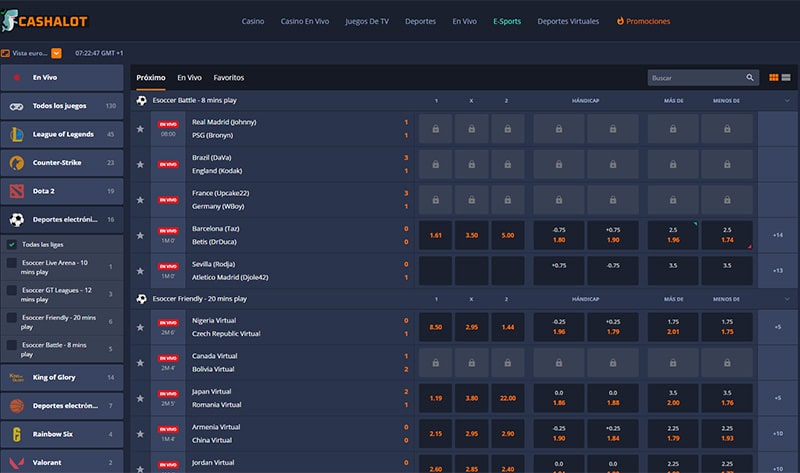Image resolution: width=800 pixels, height=473 pixels.
Task: Favorite the Canada vs Bolivia Virtual match
Action: pyautogui.click(x=140, y=363)
